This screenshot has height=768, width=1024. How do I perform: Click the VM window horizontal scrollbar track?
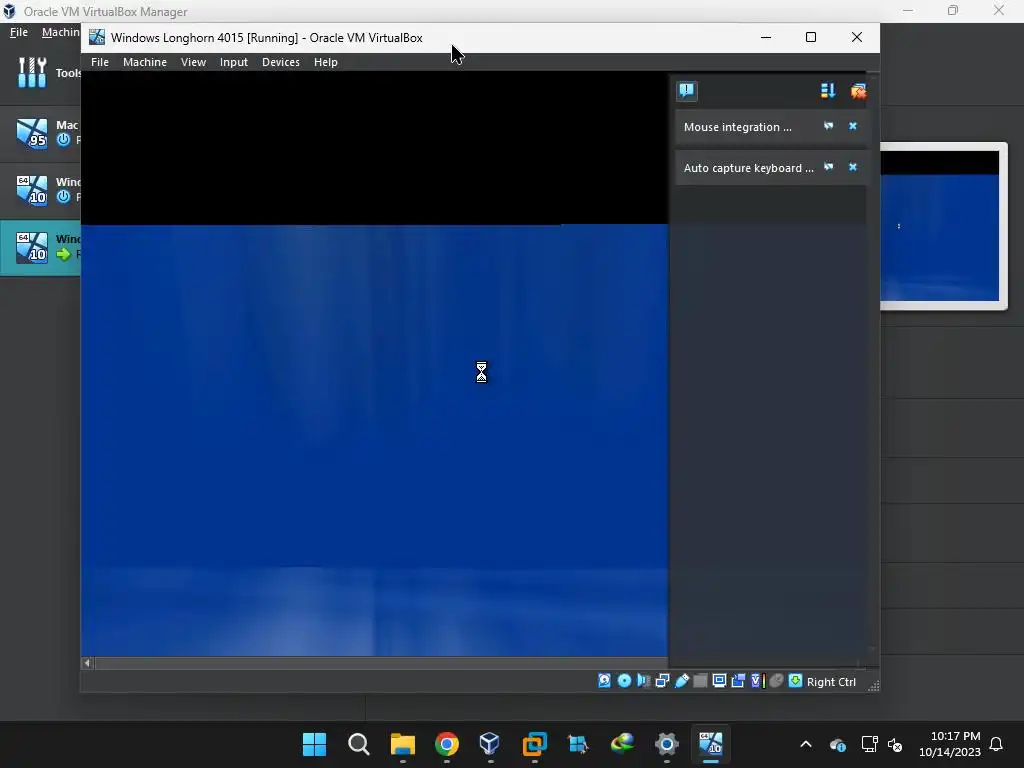pyautogui.click(x=381, y=663)
